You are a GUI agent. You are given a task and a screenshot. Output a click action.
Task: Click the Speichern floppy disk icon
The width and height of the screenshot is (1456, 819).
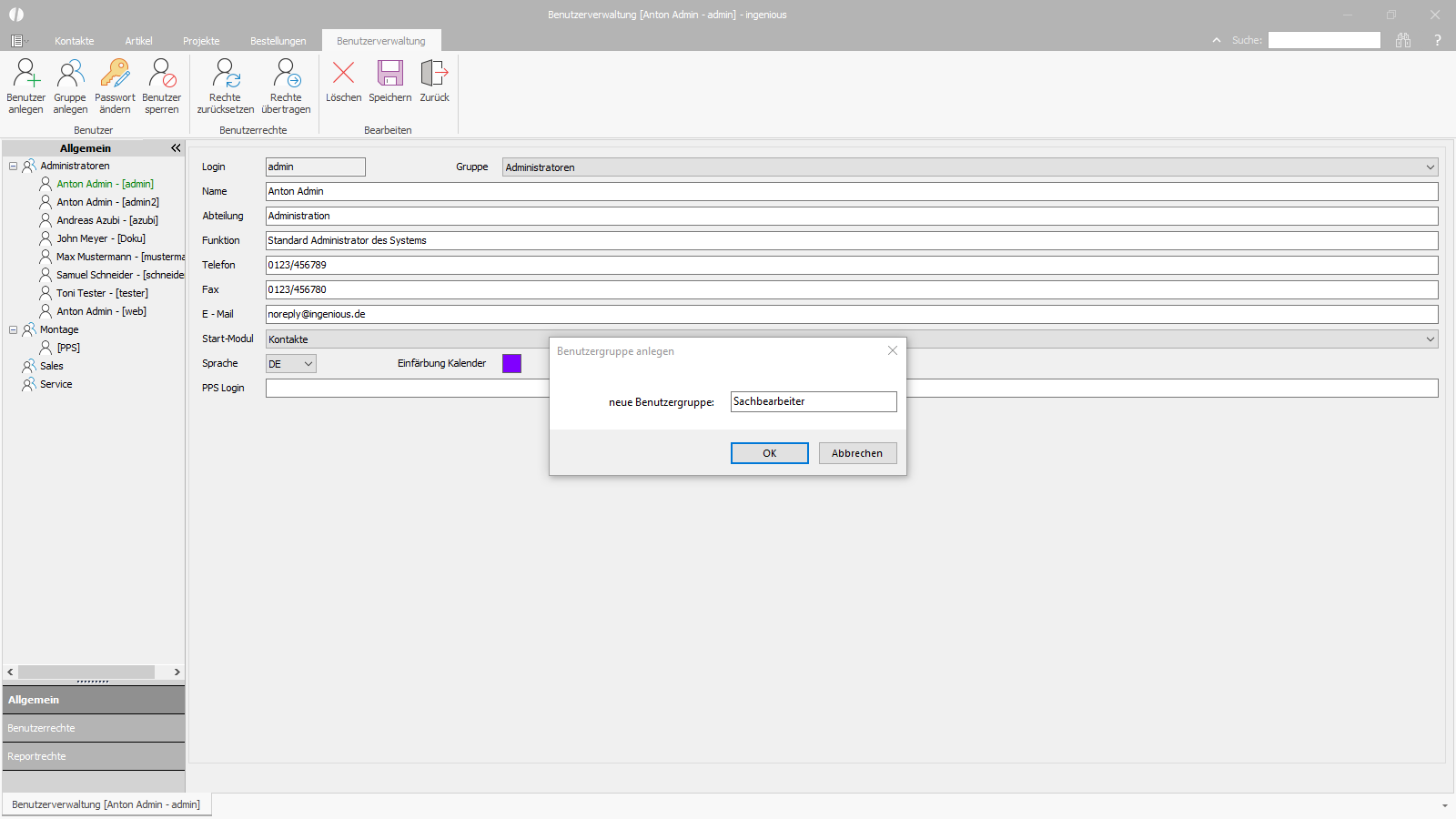coord(390,72)
